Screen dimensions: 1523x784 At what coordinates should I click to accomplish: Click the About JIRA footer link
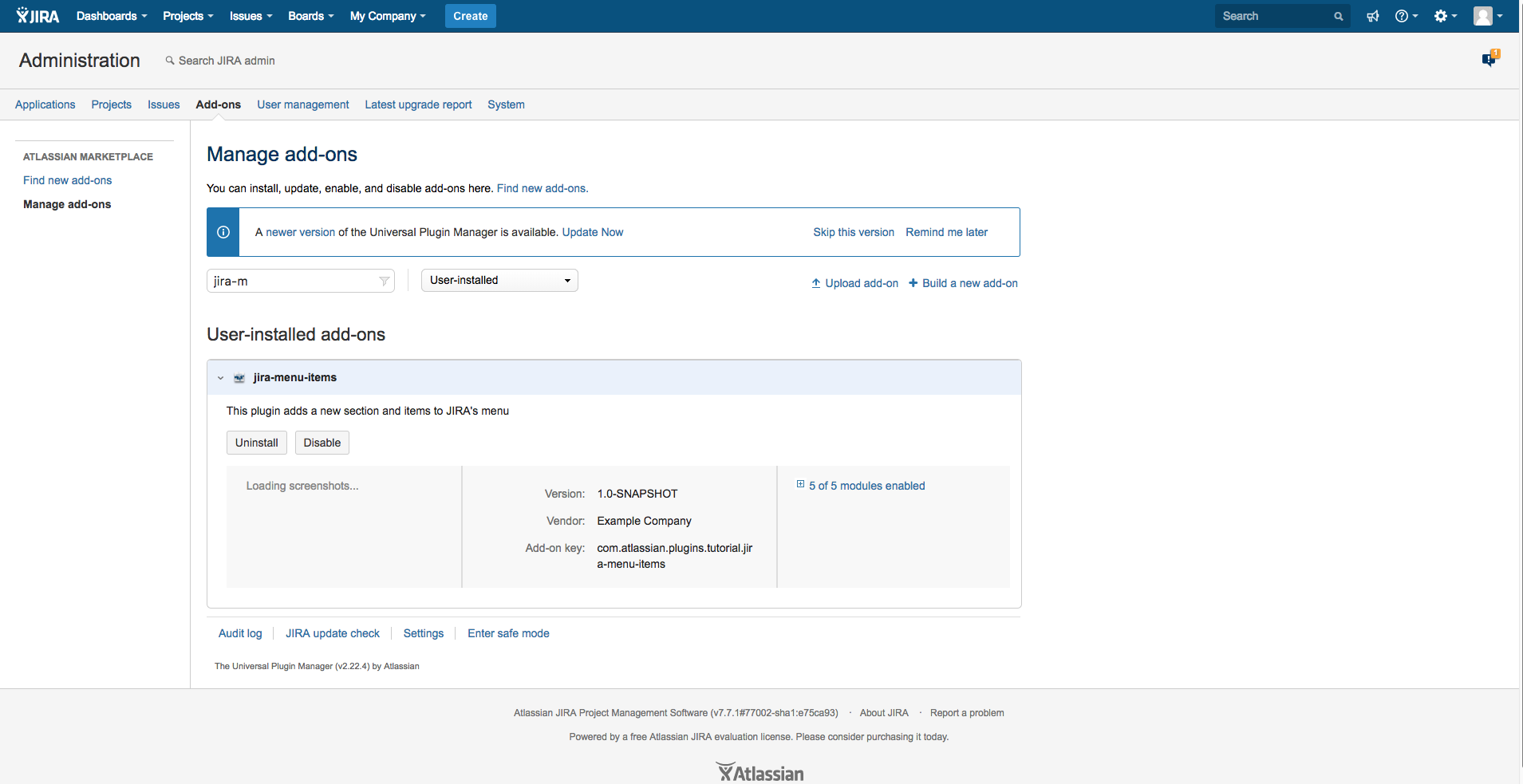point(884,713)
